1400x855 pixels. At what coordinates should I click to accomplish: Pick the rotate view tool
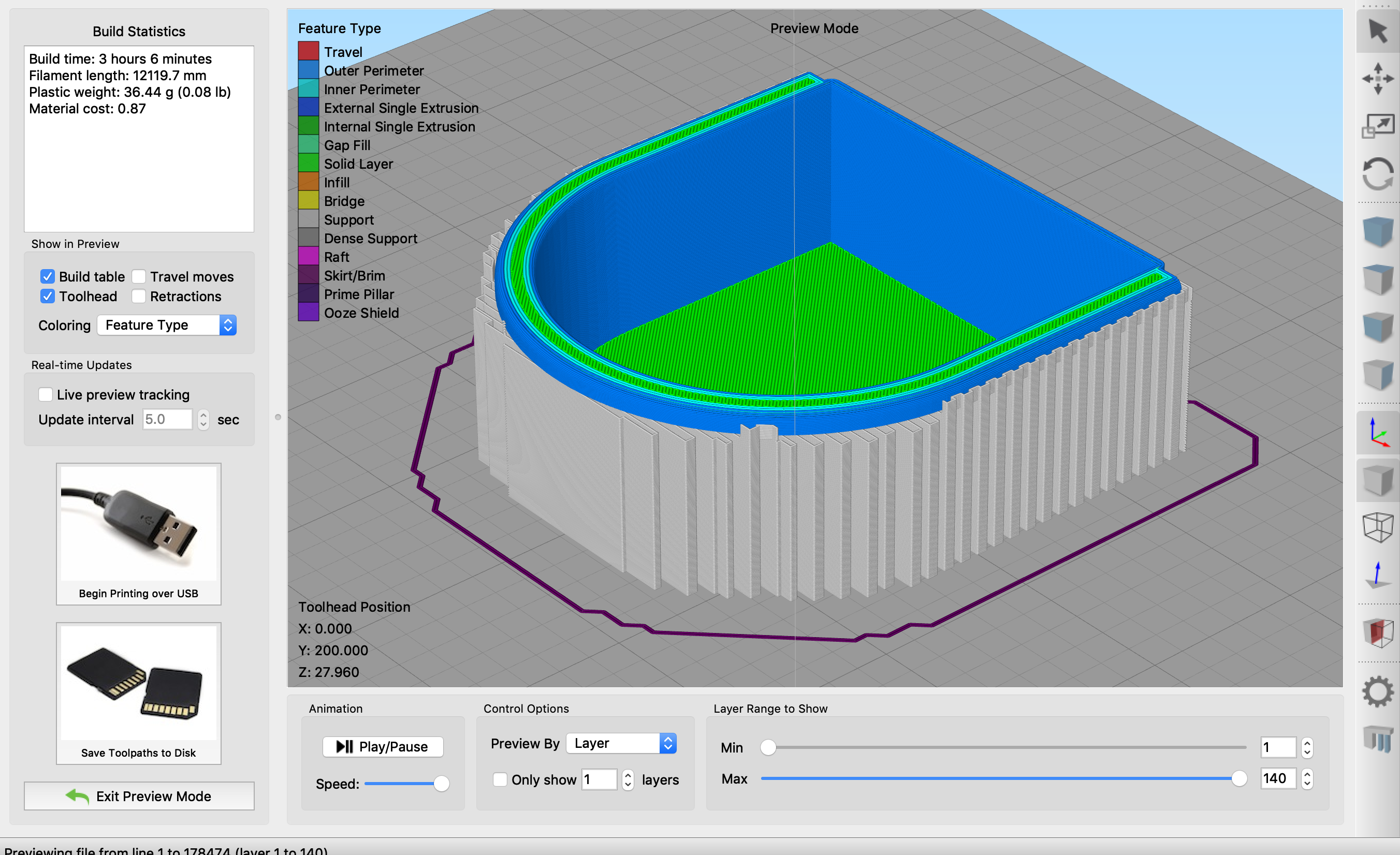point(1378,173)
